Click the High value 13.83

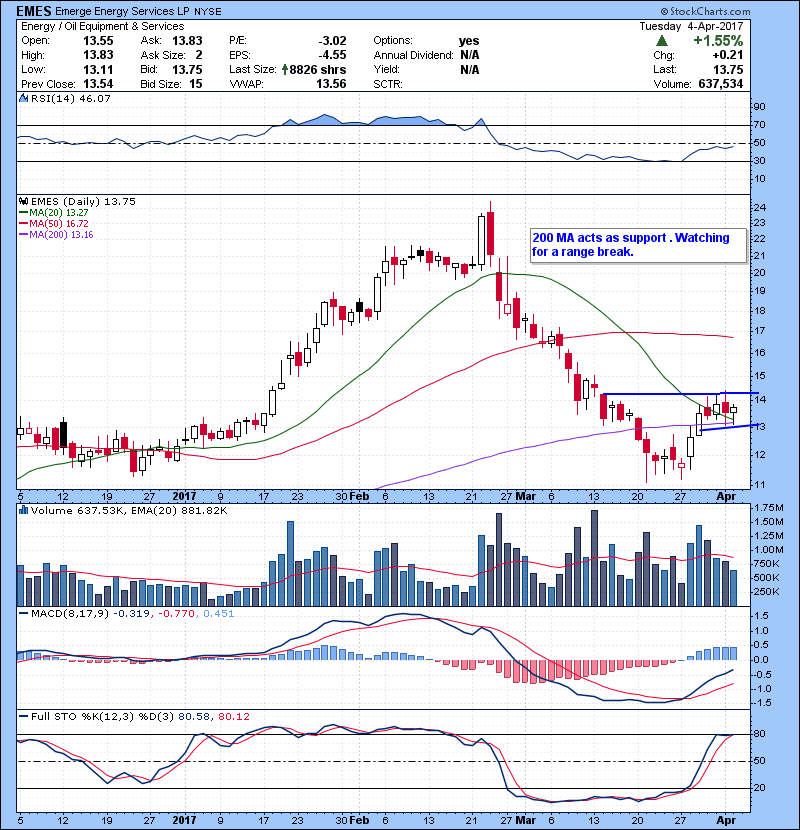point(98,55)
